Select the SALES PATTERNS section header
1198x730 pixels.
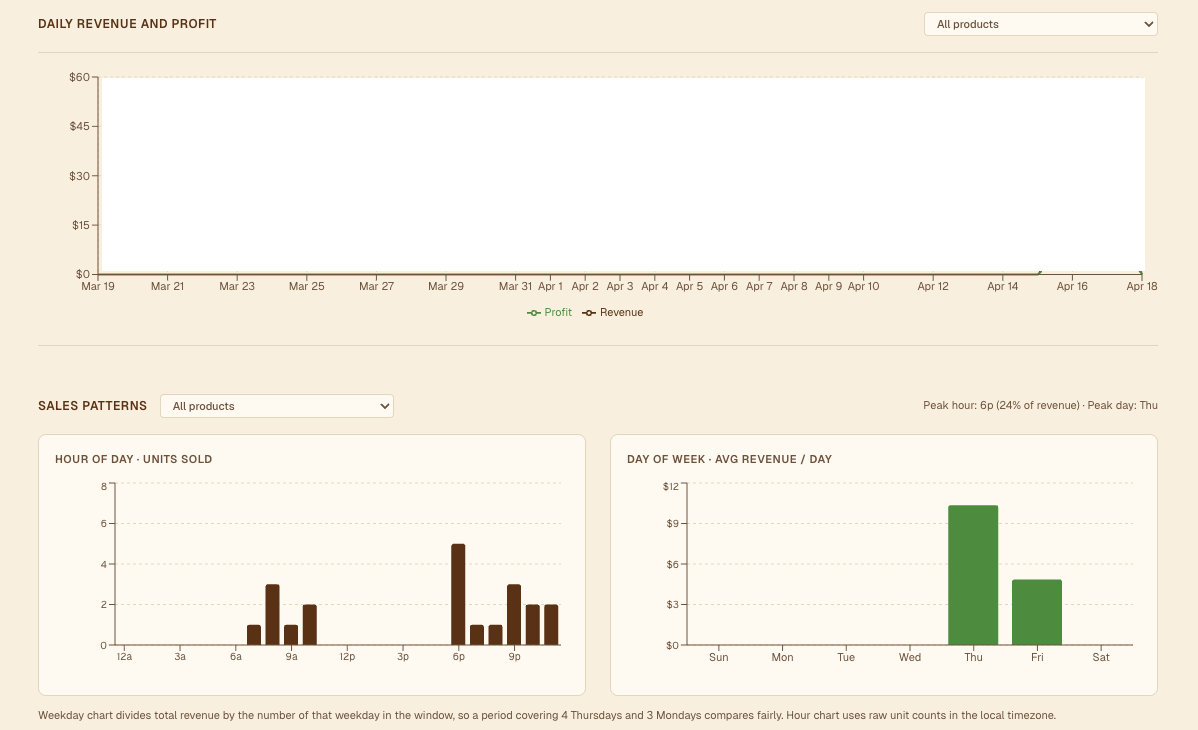[x=92, y=406]
